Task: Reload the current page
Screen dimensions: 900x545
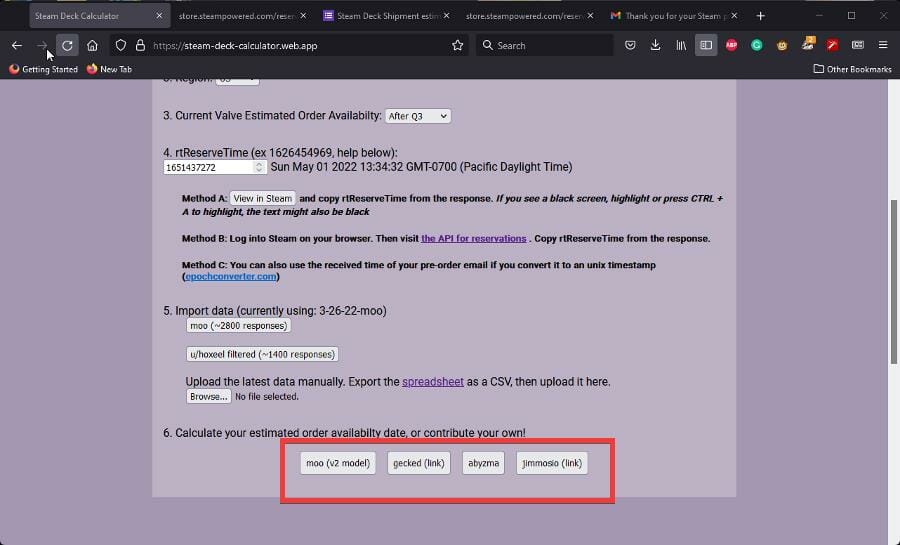Action: coord(67,45)
